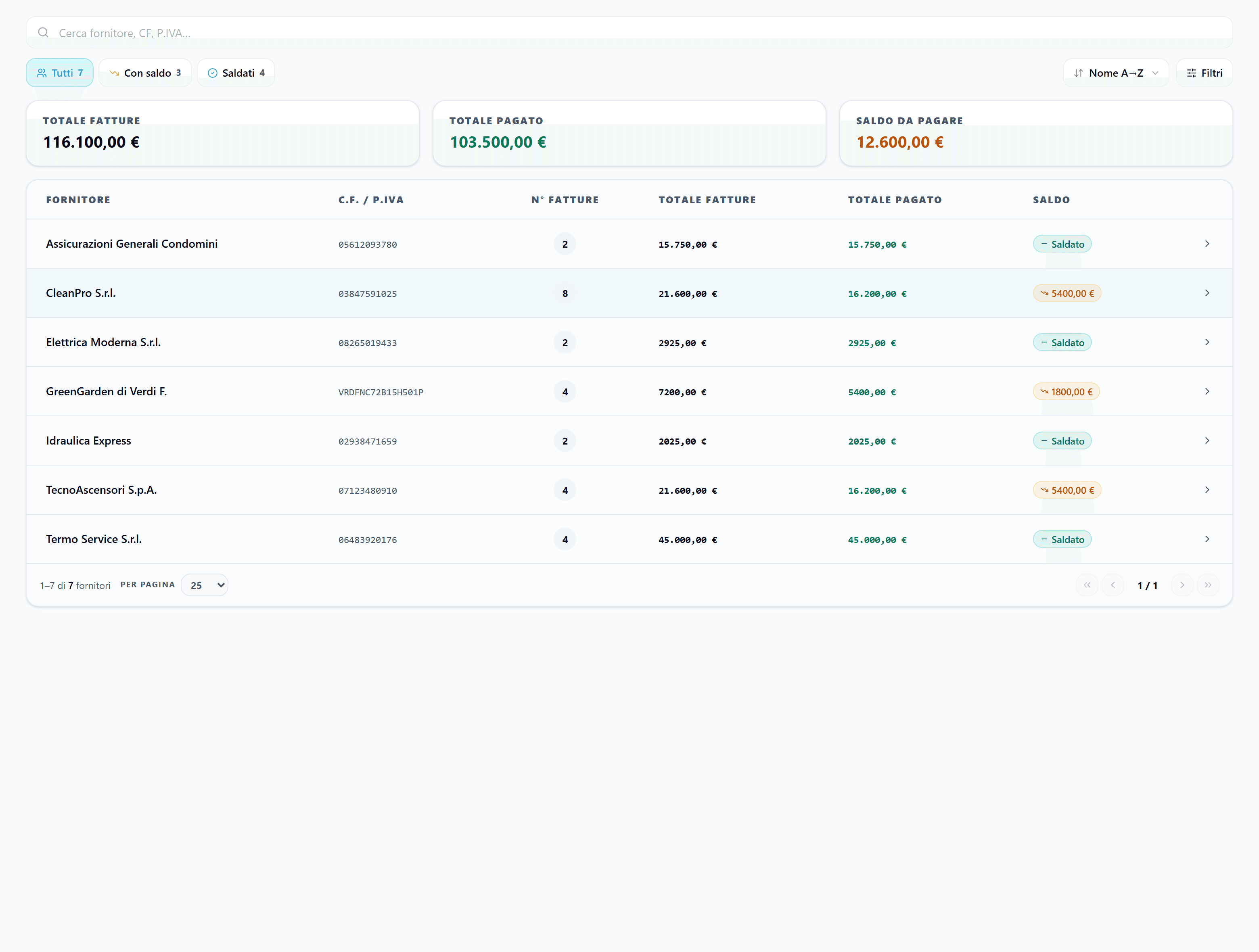Viewport: 1259px width, 952px height.
Task: Open Idraulica Express row chevron
Action: [x=1207, y=441]
